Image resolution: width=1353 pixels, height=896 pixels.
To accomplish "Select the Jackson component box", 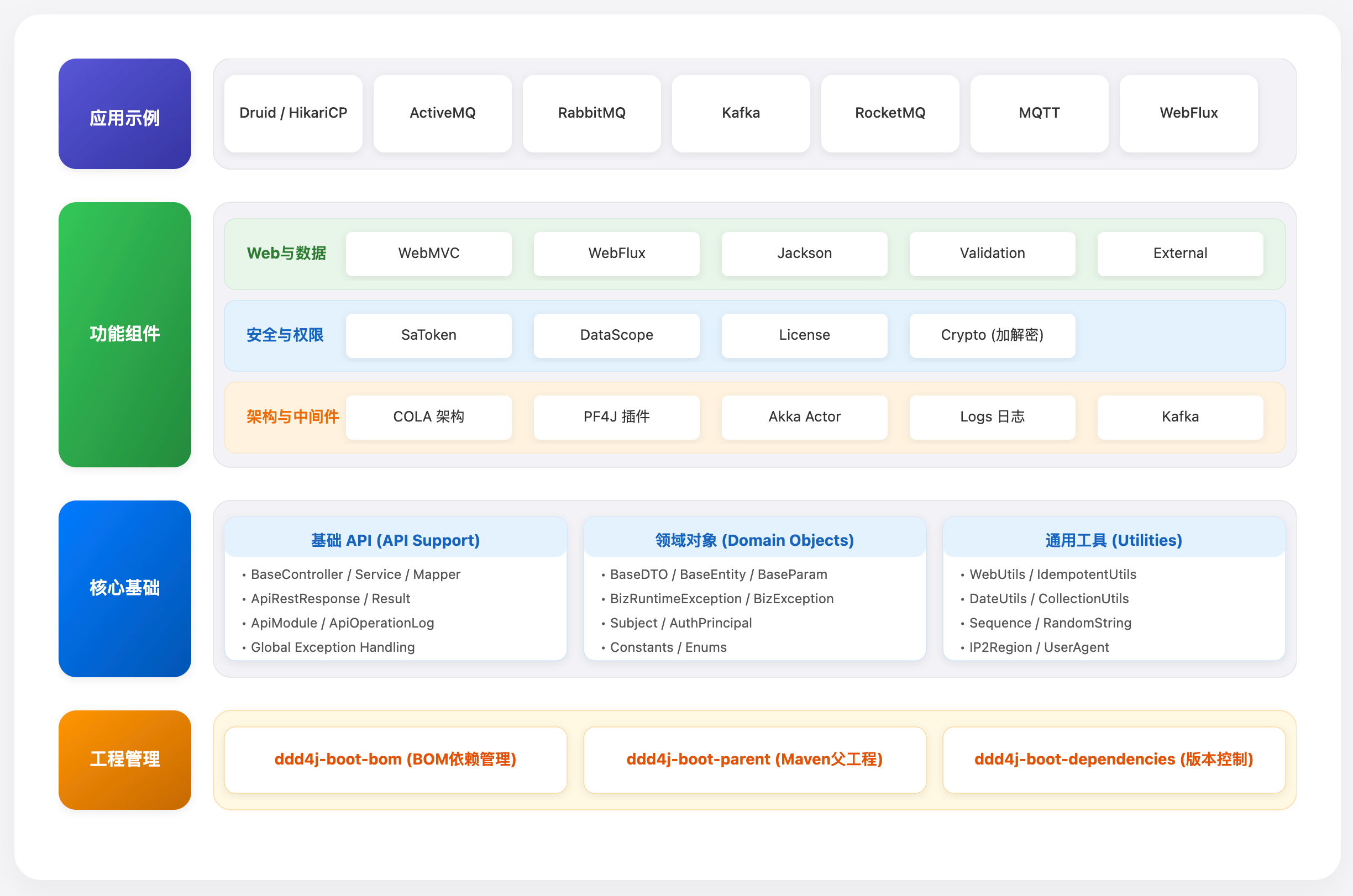I will (x=804, y=254).
